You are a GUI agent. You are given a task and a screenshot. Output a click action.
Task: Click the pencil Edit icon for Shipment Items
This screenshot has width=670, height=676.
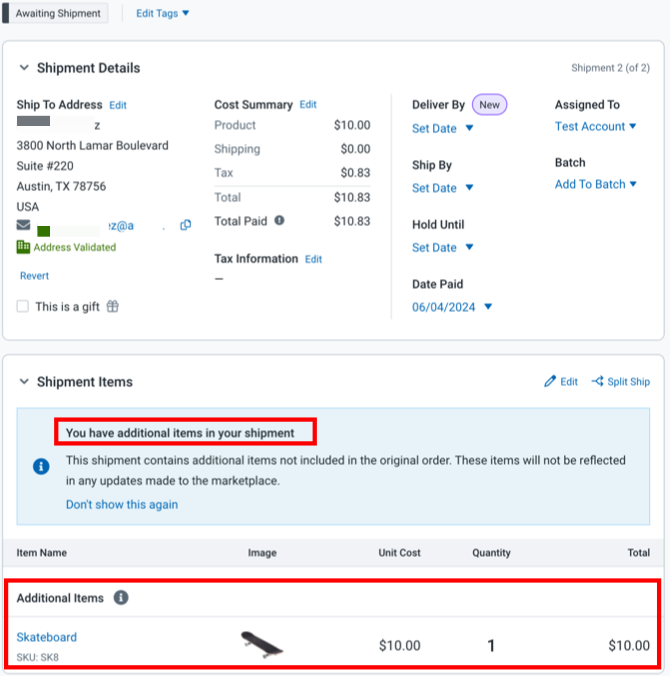[550, 381]
